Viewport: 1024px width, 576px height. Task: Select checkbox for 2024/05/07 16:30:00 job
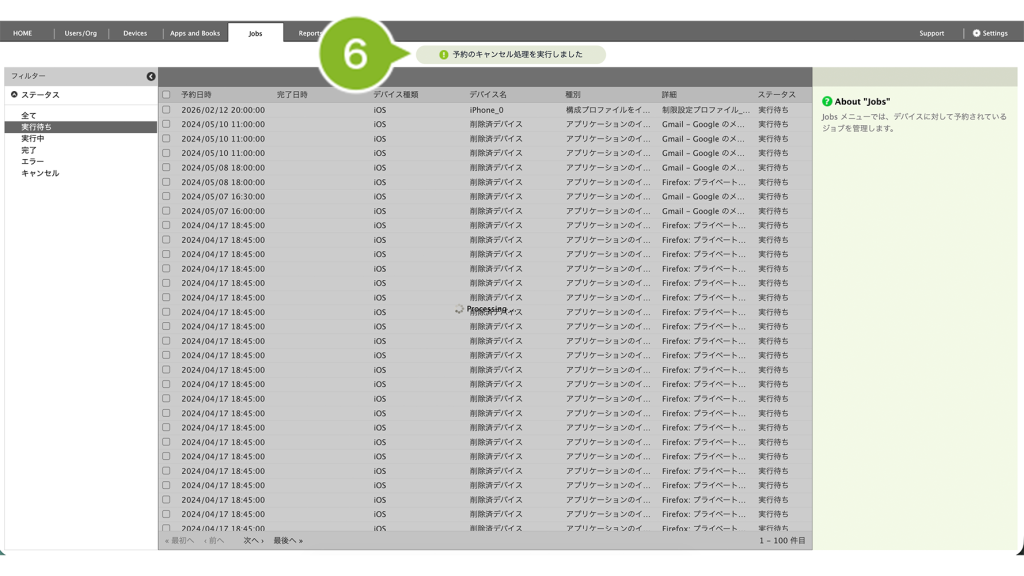166,197
